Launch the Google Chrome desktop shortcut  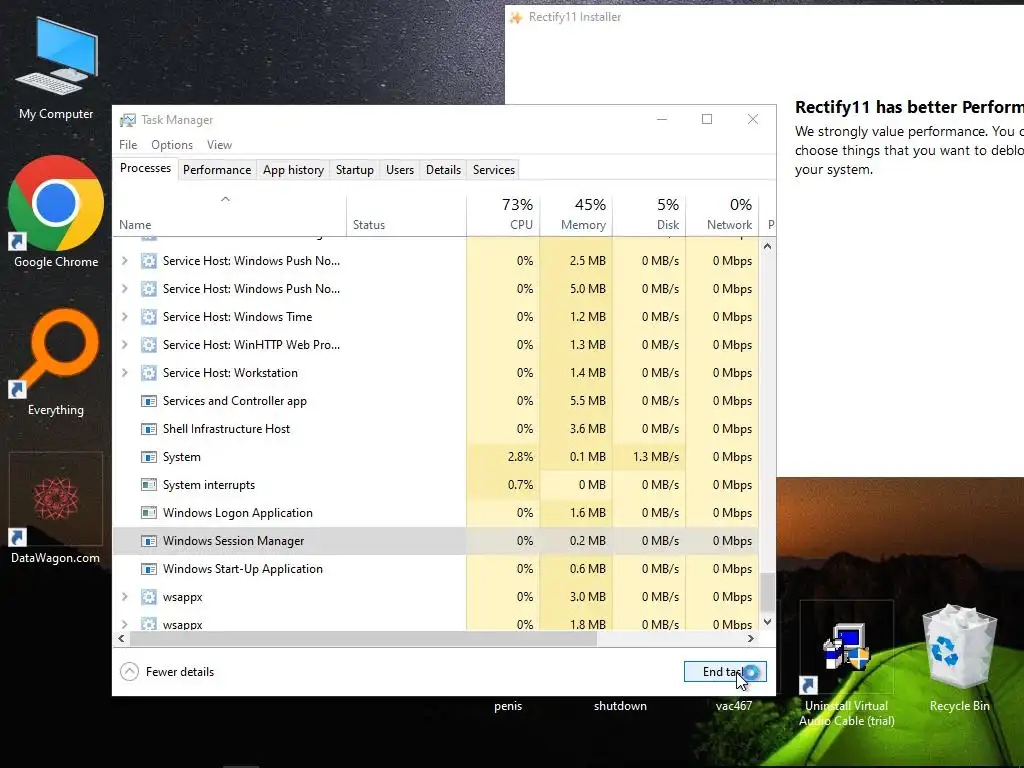[56, 212]
